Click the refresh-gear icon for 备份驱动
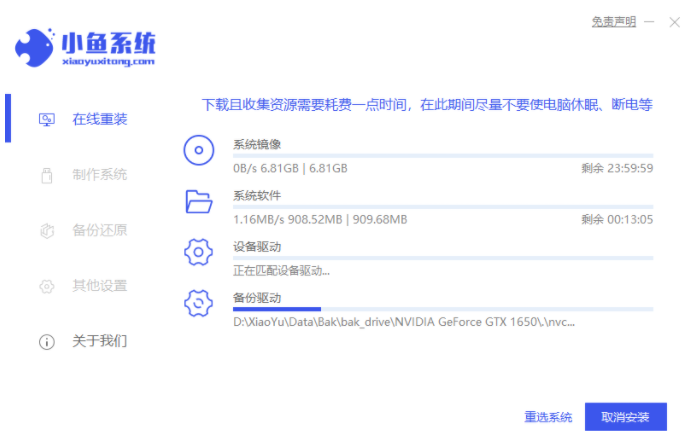Image resolution: width=681 pixels, height=431 pixels. click(x=199, y=303)
